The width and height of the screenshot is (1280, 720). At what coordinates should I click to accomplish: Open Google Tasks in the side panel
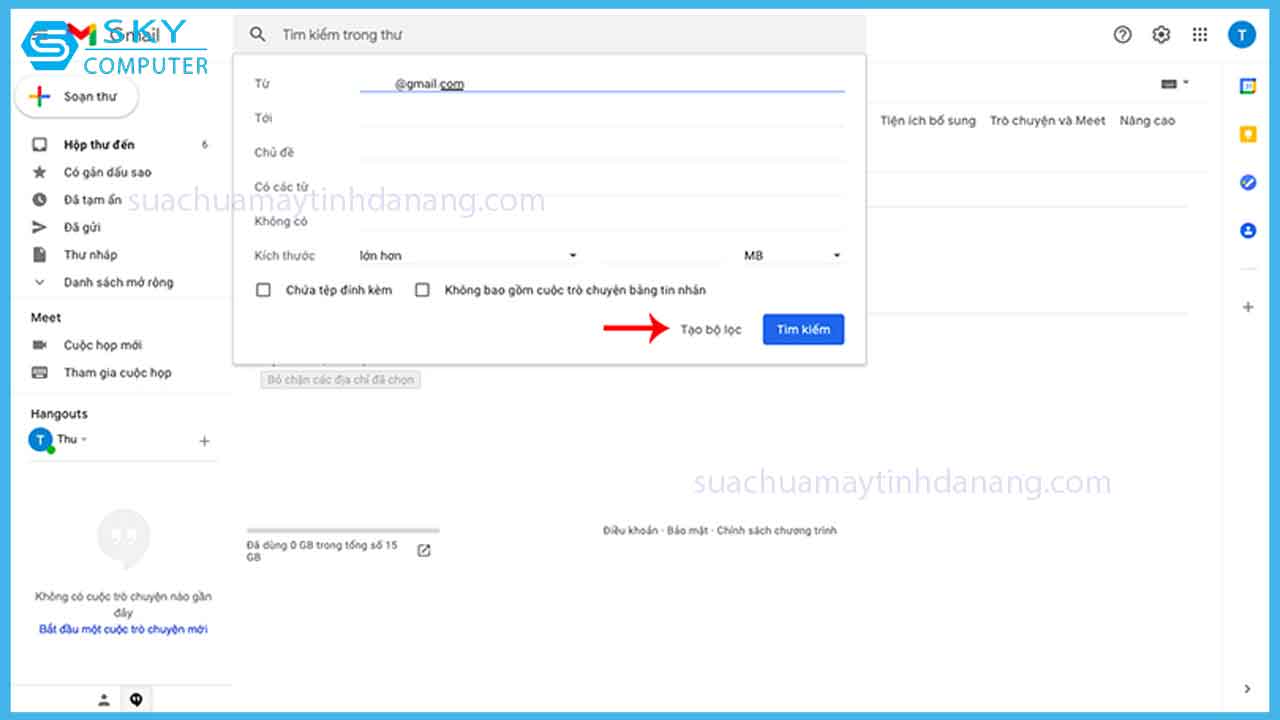(1247, 182)
